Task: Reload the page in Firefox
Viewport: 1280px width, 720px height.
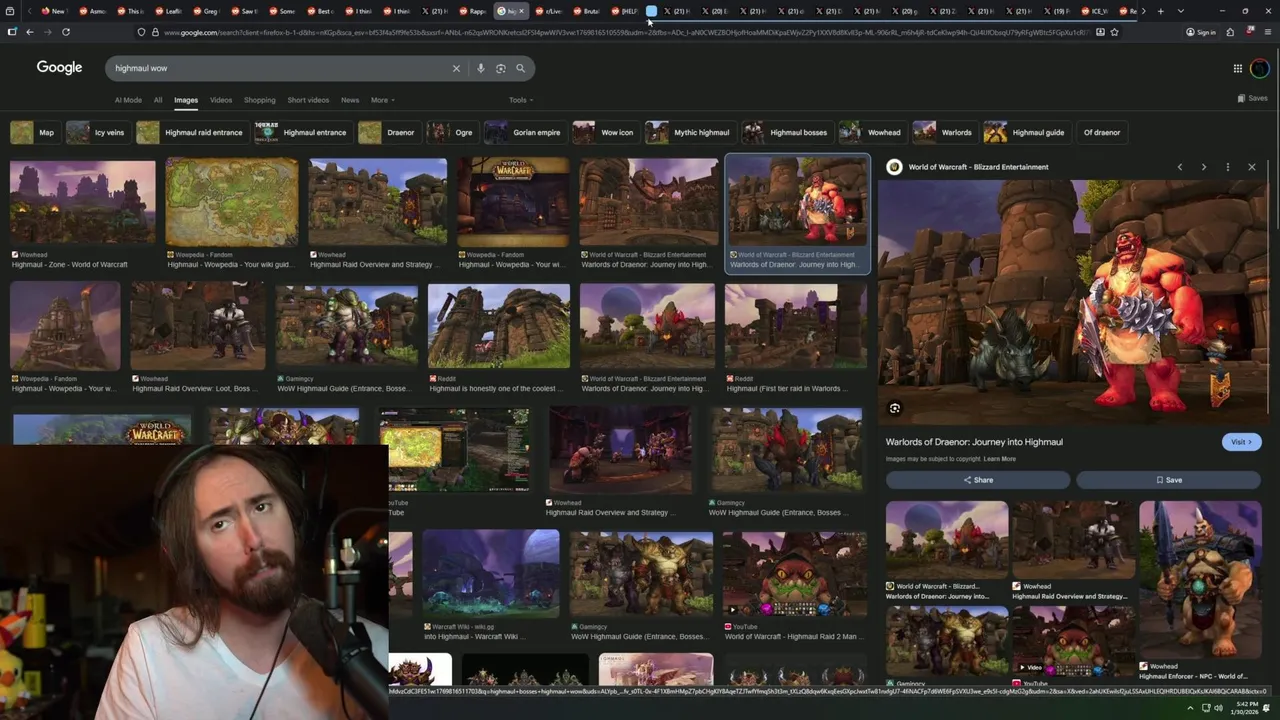Action: 66,32
